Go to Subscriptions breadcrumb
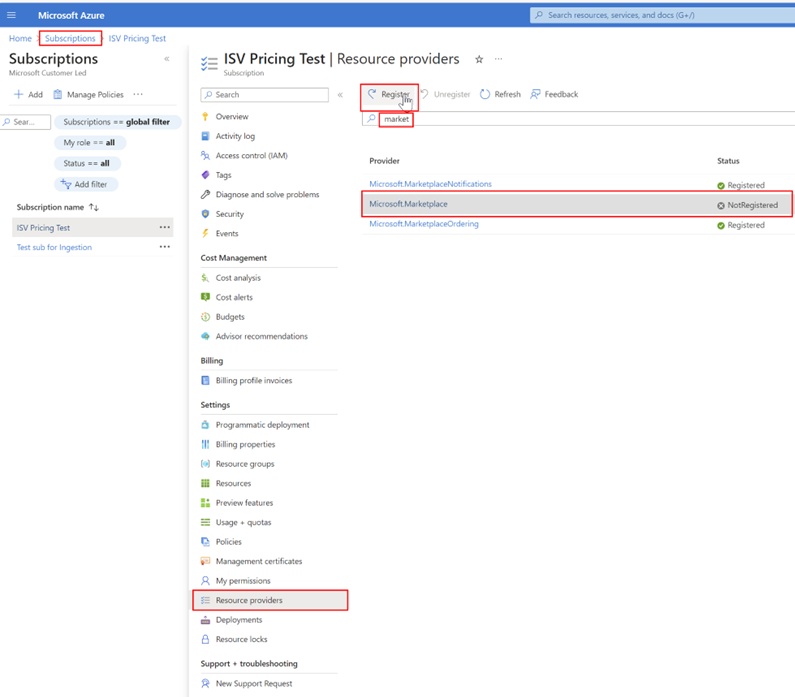Viewport: 795px width, 697px height. 70,39
